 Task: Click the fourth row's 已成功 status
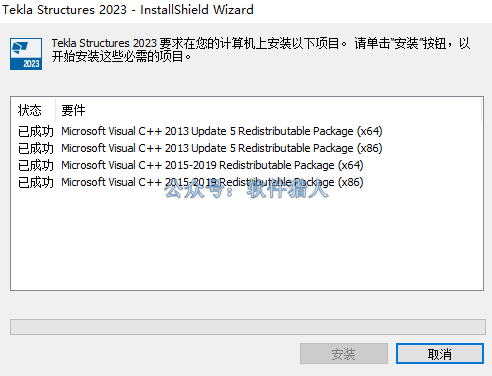click(36, 182)
